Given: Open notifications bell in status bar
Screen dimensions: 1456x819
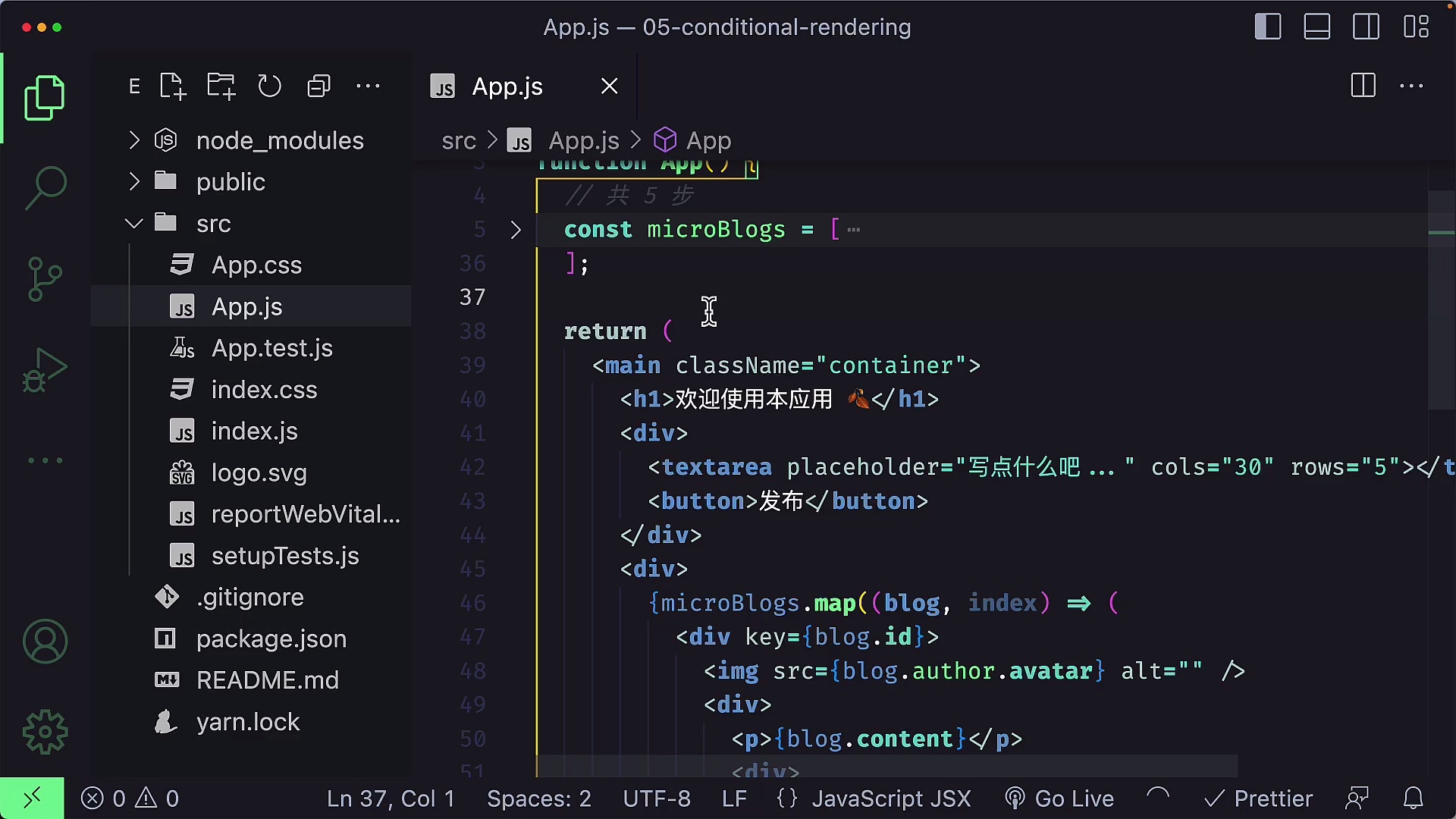Looking at the screenshot, I should [1413, 799].
